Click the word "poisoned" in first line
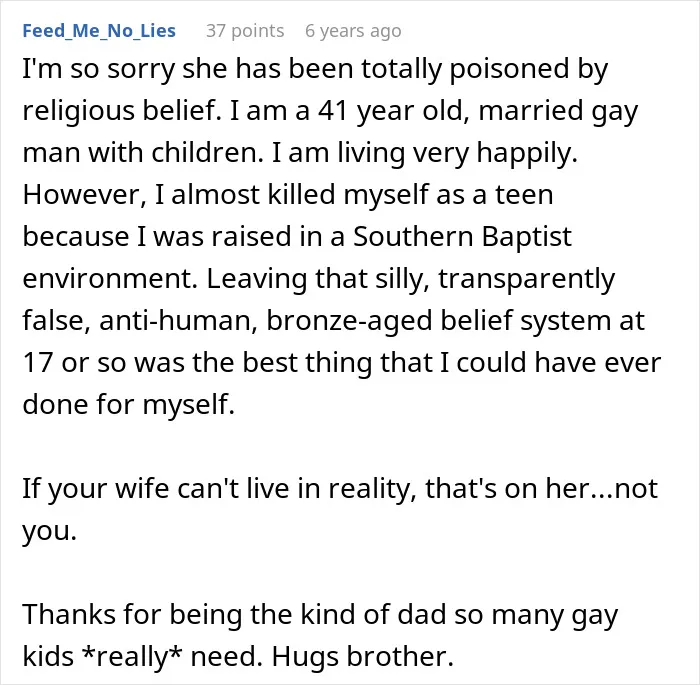This screenshot has width=700, height=685. coord(509,70)
